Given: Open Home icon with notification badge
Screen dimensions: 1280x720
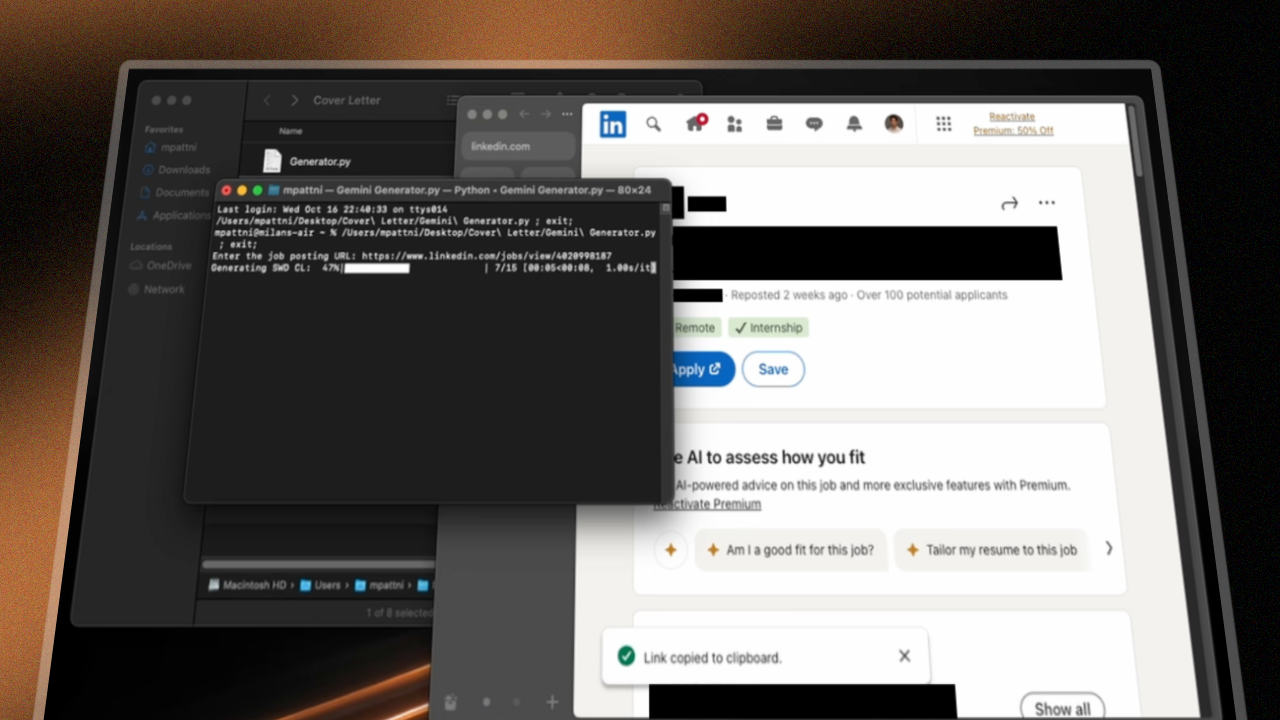Looking at the screenshot, I should tap(695, 124).
